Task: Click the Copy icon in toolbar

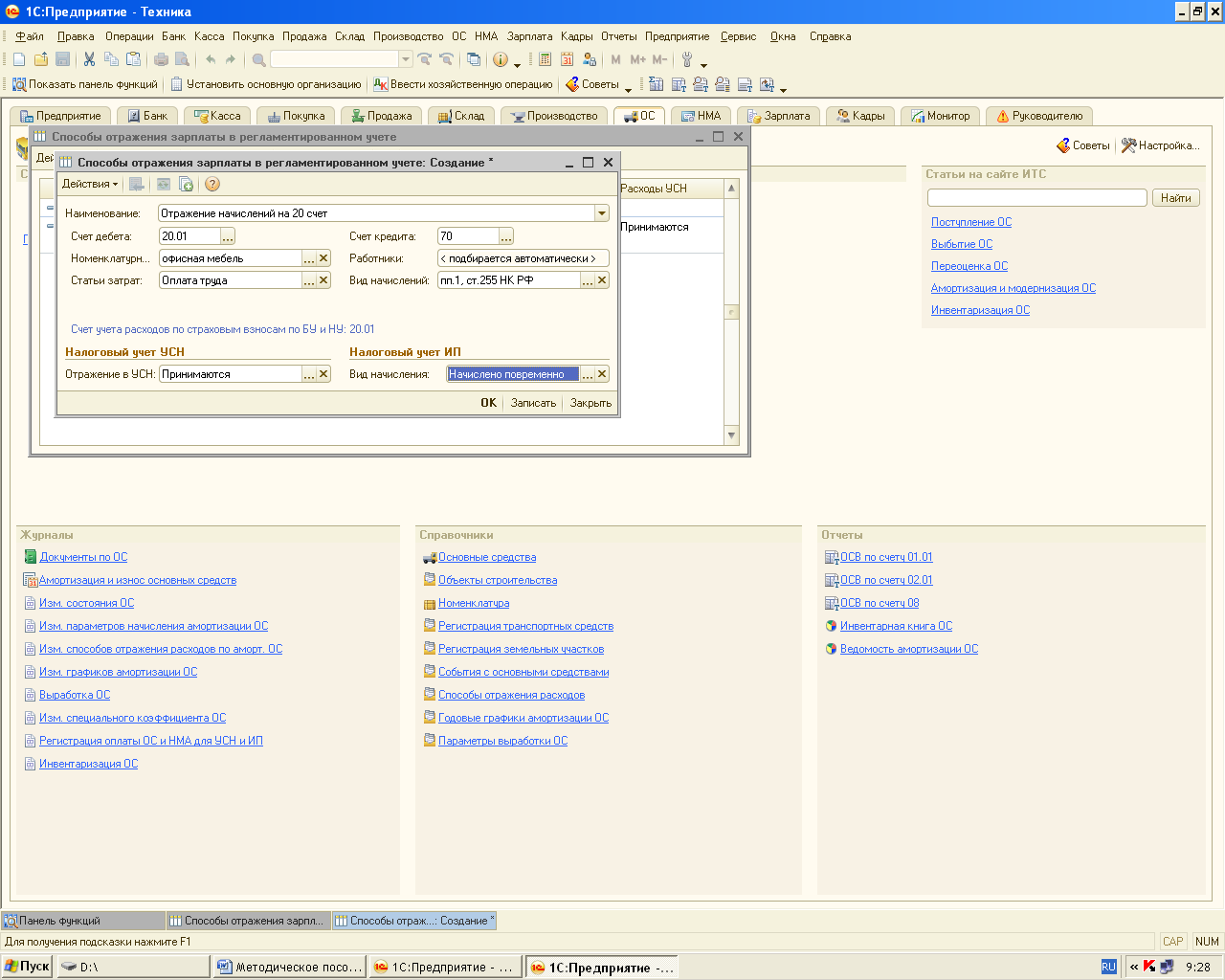Action: point(111,59)
